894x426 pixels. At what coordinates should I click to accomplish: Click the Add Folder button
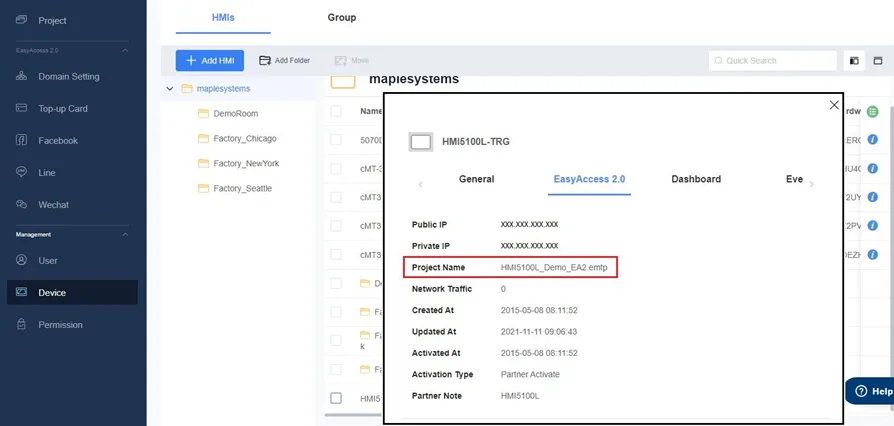[x=285, y=60]
